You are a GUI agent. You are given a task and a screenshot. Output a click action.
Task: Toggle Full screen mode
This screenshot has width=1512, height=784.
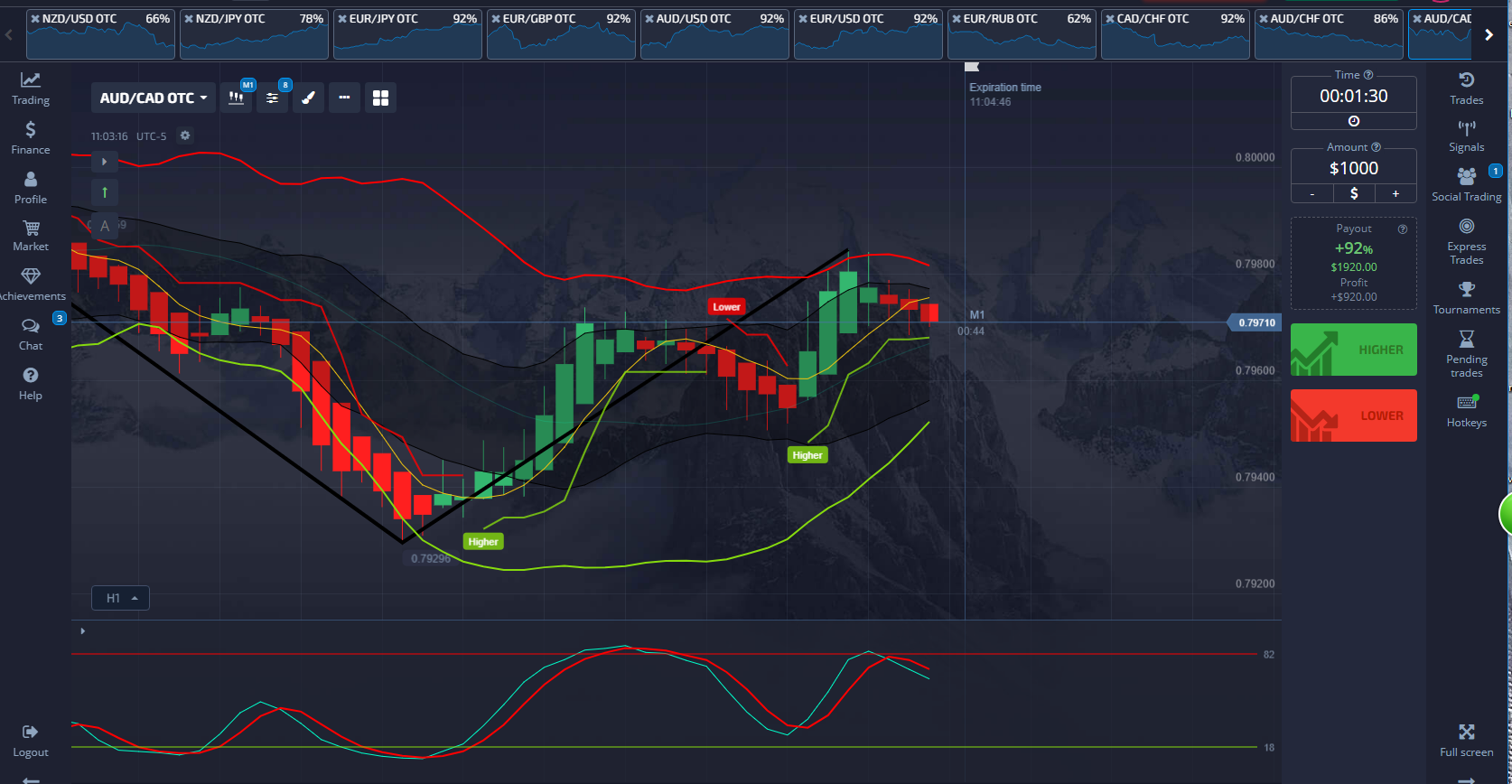coord(1466,739)
